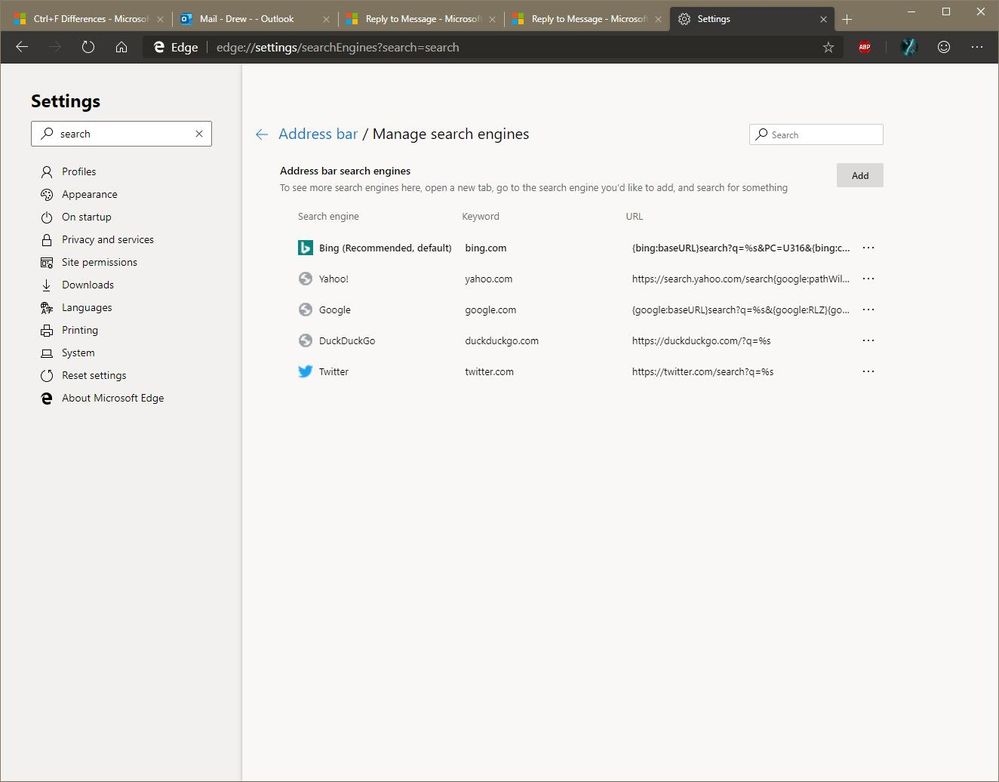999x782 pixels.
Task: Click the yahoo.com keyword text
Action: click(488, 279)
